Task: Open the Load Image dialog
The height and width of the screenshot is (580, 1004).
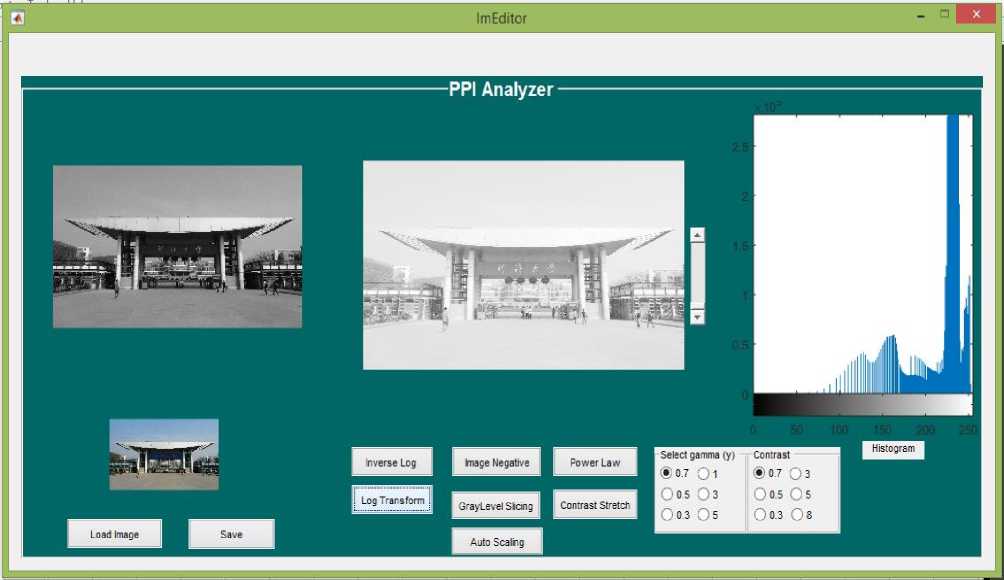Action: point(115,534)
